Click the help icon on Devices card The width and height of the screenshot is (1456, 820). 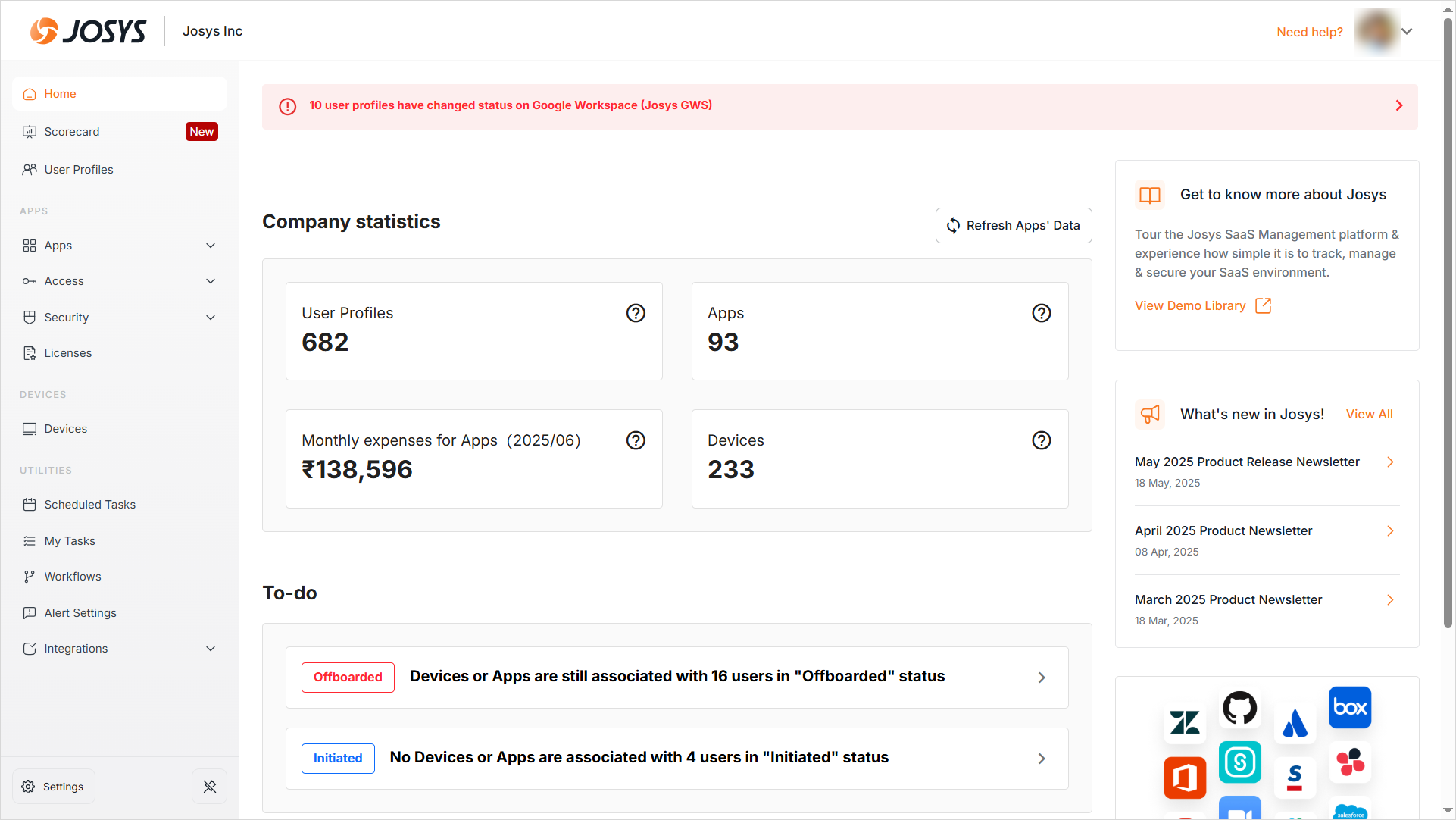(1042, 440)
